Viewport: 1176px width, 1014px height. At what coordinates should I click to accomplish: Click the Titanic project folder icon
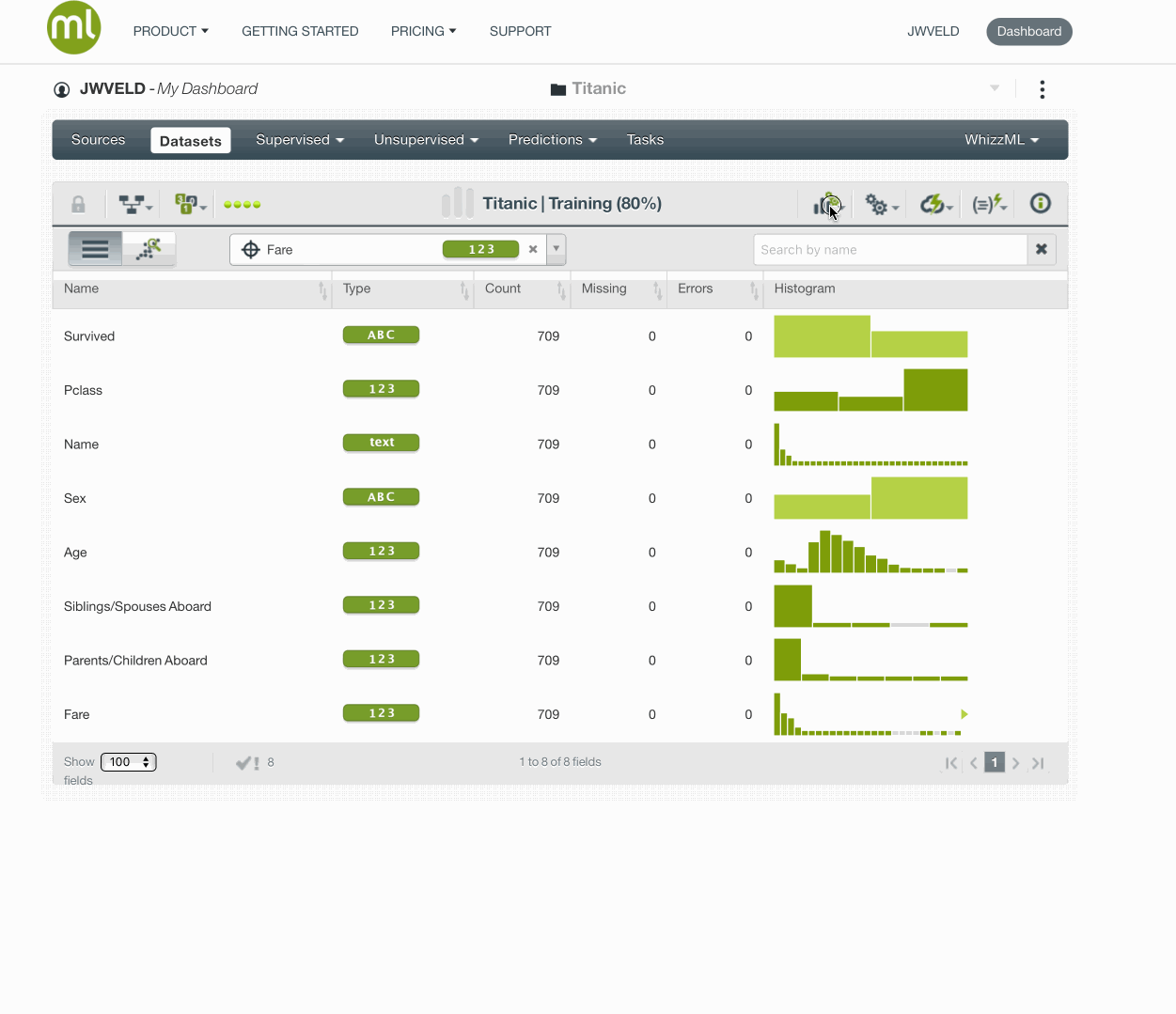coord(558,89)
